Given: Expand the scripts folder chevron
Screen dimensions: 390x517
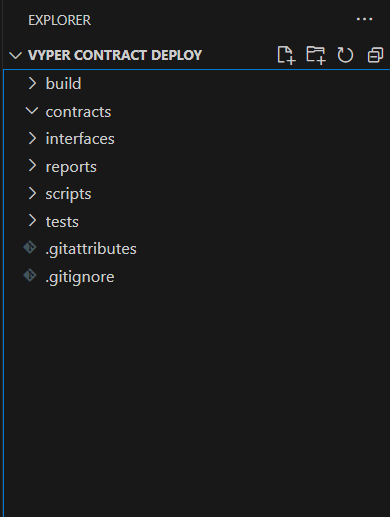Looking at the screenshot, I should click(x=32, y=193).
